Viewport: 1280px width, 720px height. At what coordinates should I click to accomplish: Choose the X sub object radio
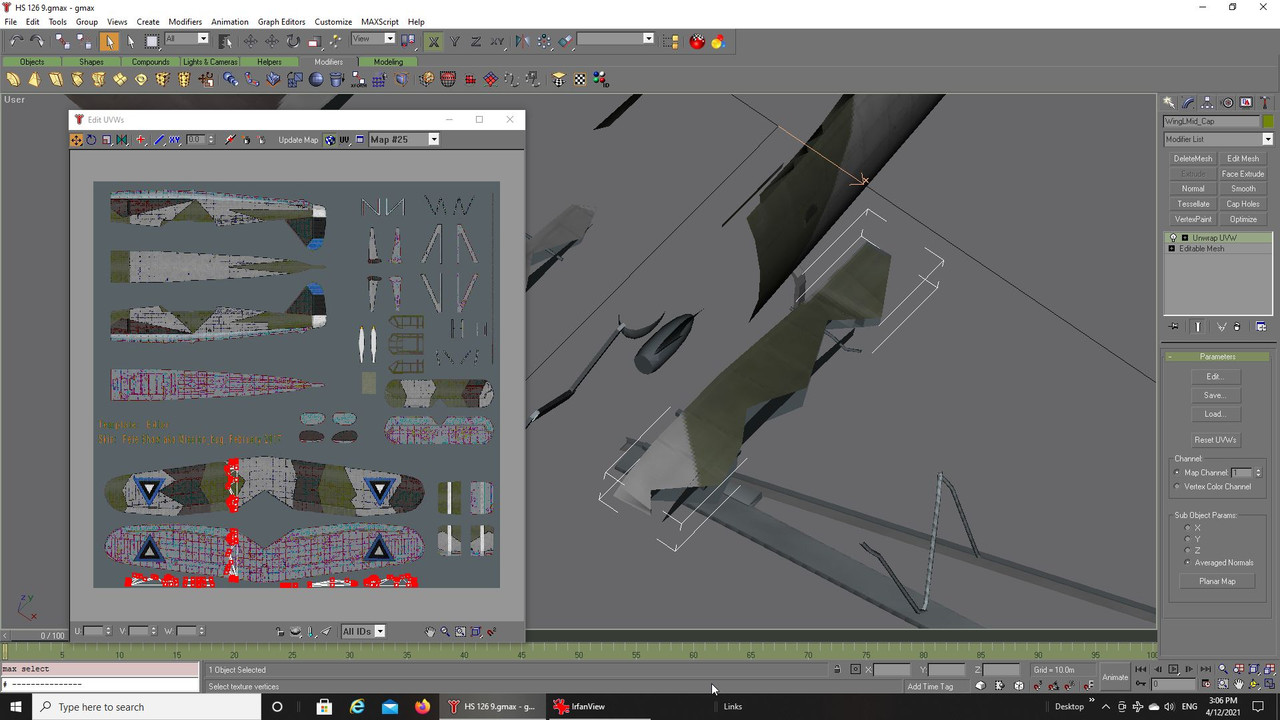pos(1188,528)
